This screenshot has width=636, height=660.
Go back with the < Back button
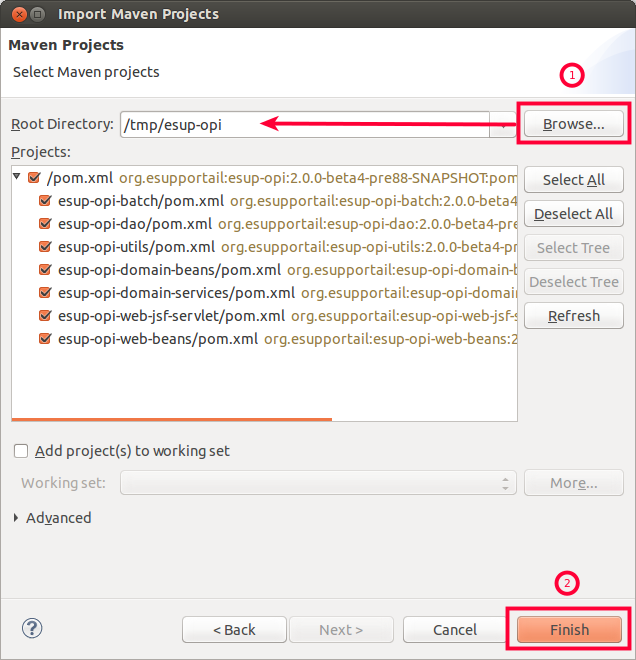[x=234, y=630]
